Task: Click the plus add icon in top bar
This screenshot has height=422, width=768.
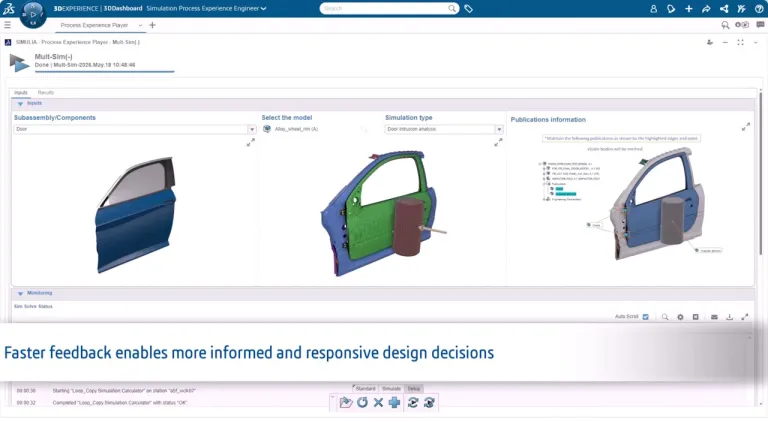Action: coord(689,8)
